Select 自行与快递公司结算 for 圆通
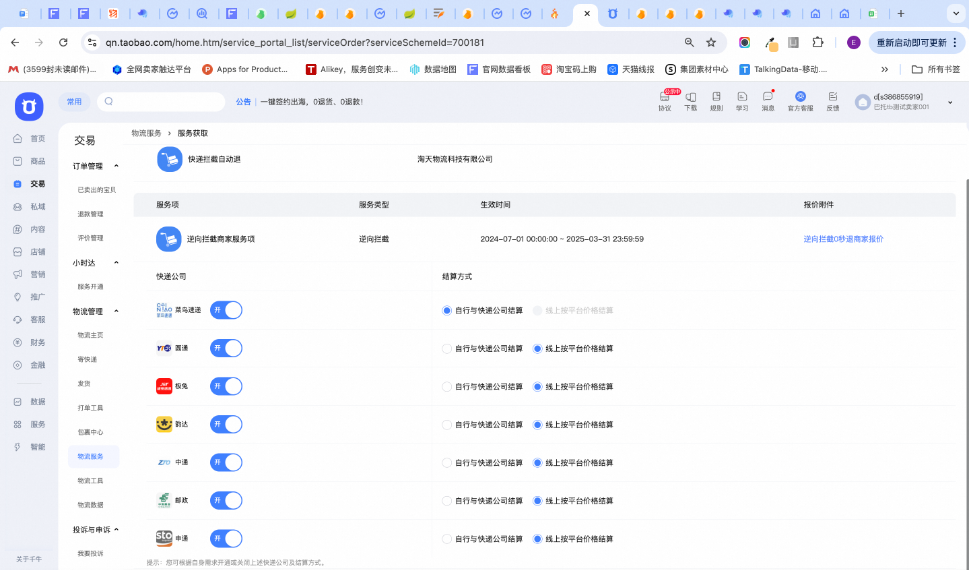Viewport: 969px width, 570px height. click(447, 349)
